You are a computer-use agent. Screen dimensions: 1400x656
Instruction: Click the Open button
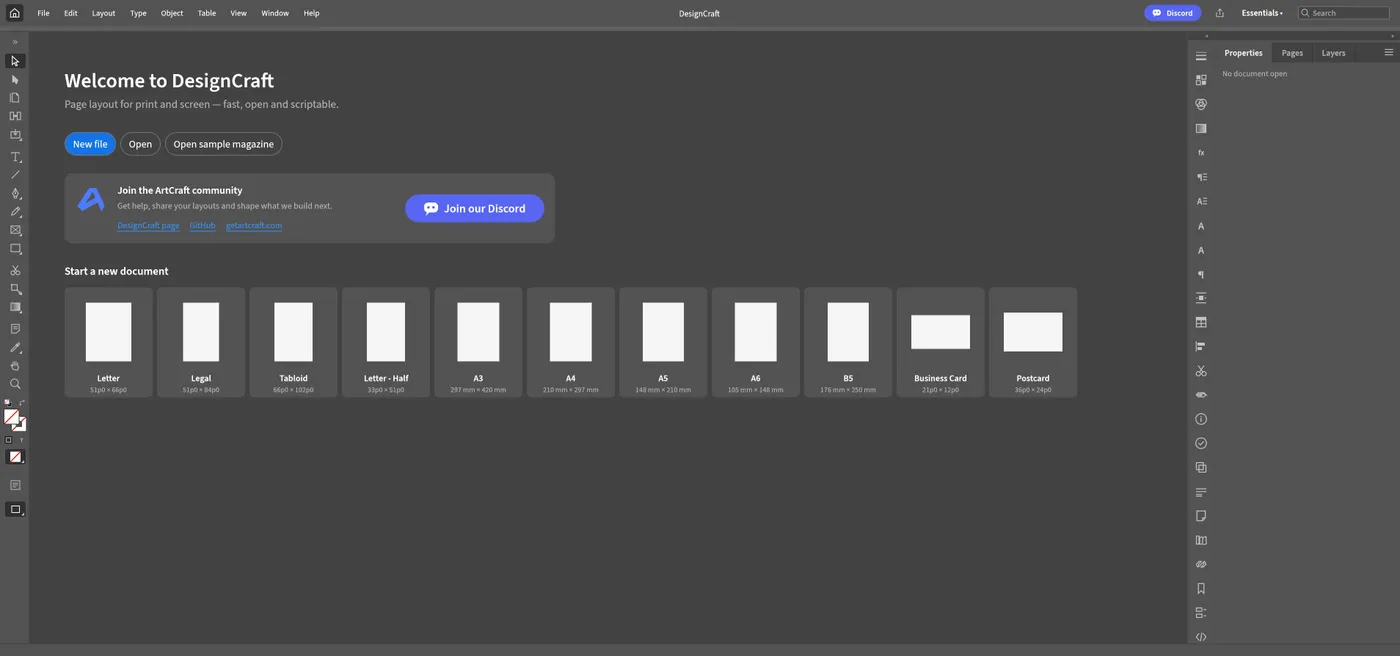pyautogui.click(x=140, y=144)
